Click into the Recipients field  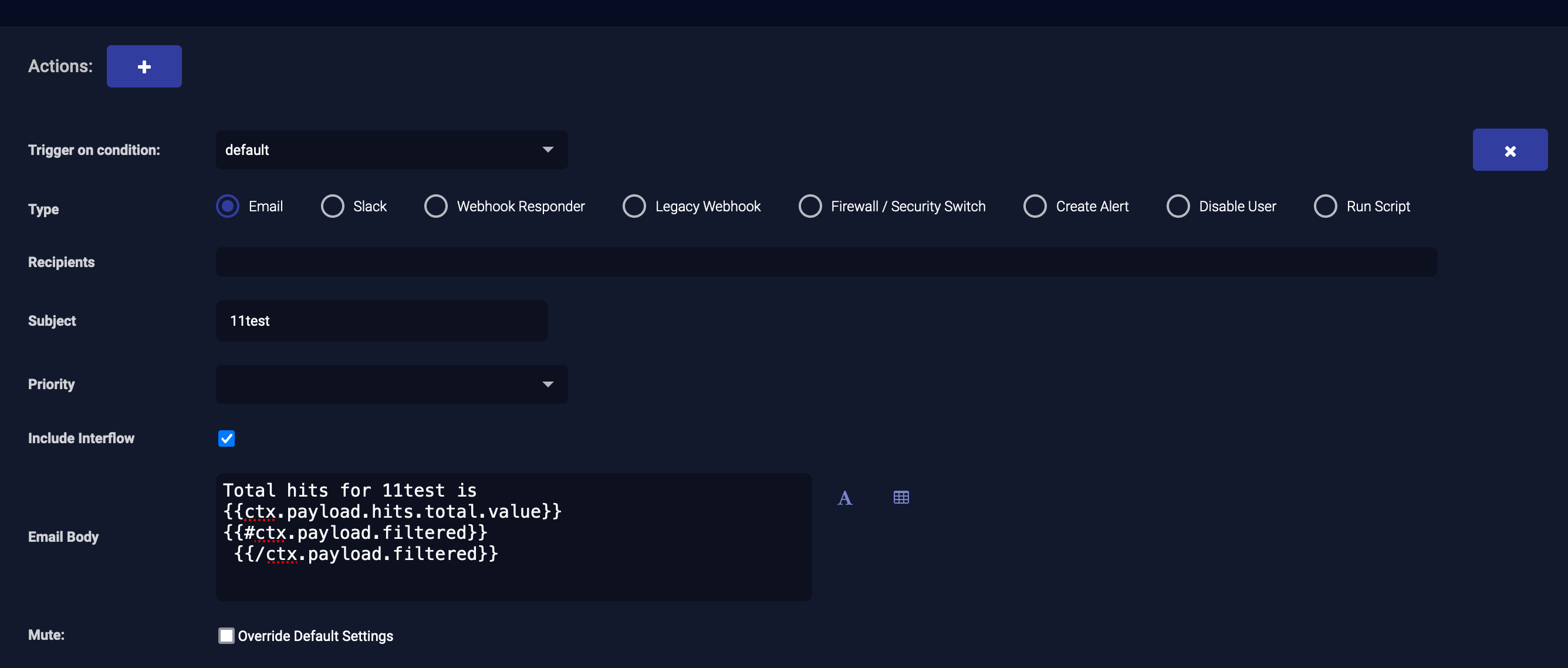point(826,262)
